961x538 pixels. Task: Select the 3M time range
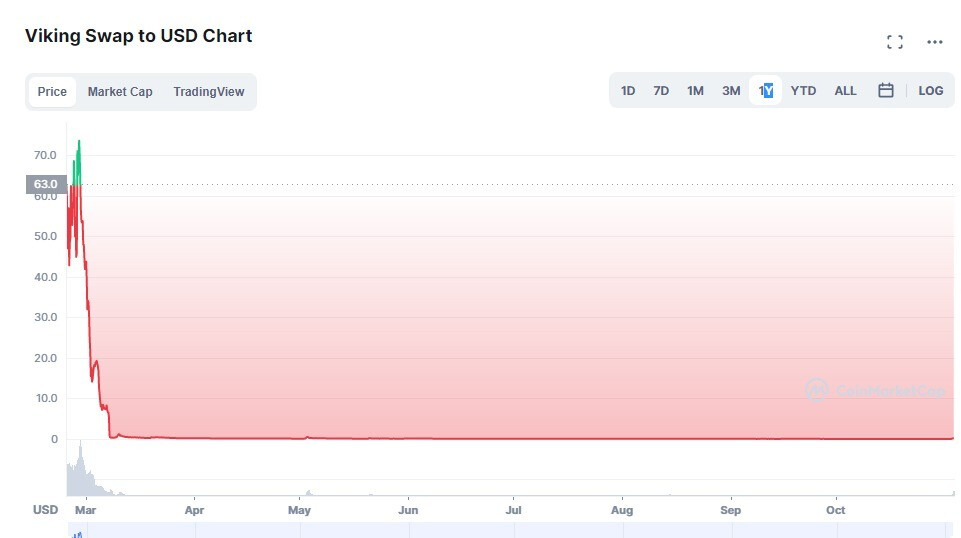[731, 91]
